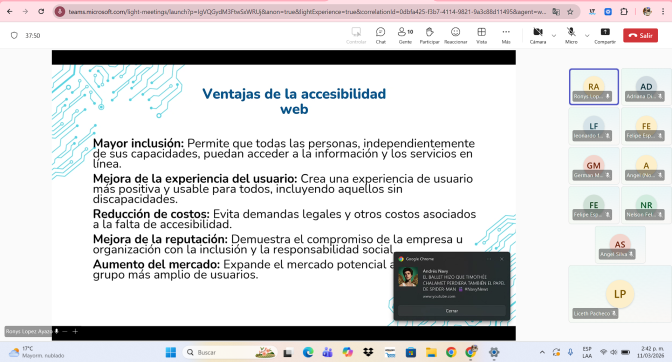The width and height of the screenshot is (672, 362).
Task: Open Settings gear from the taskbar
Action: 494,352
